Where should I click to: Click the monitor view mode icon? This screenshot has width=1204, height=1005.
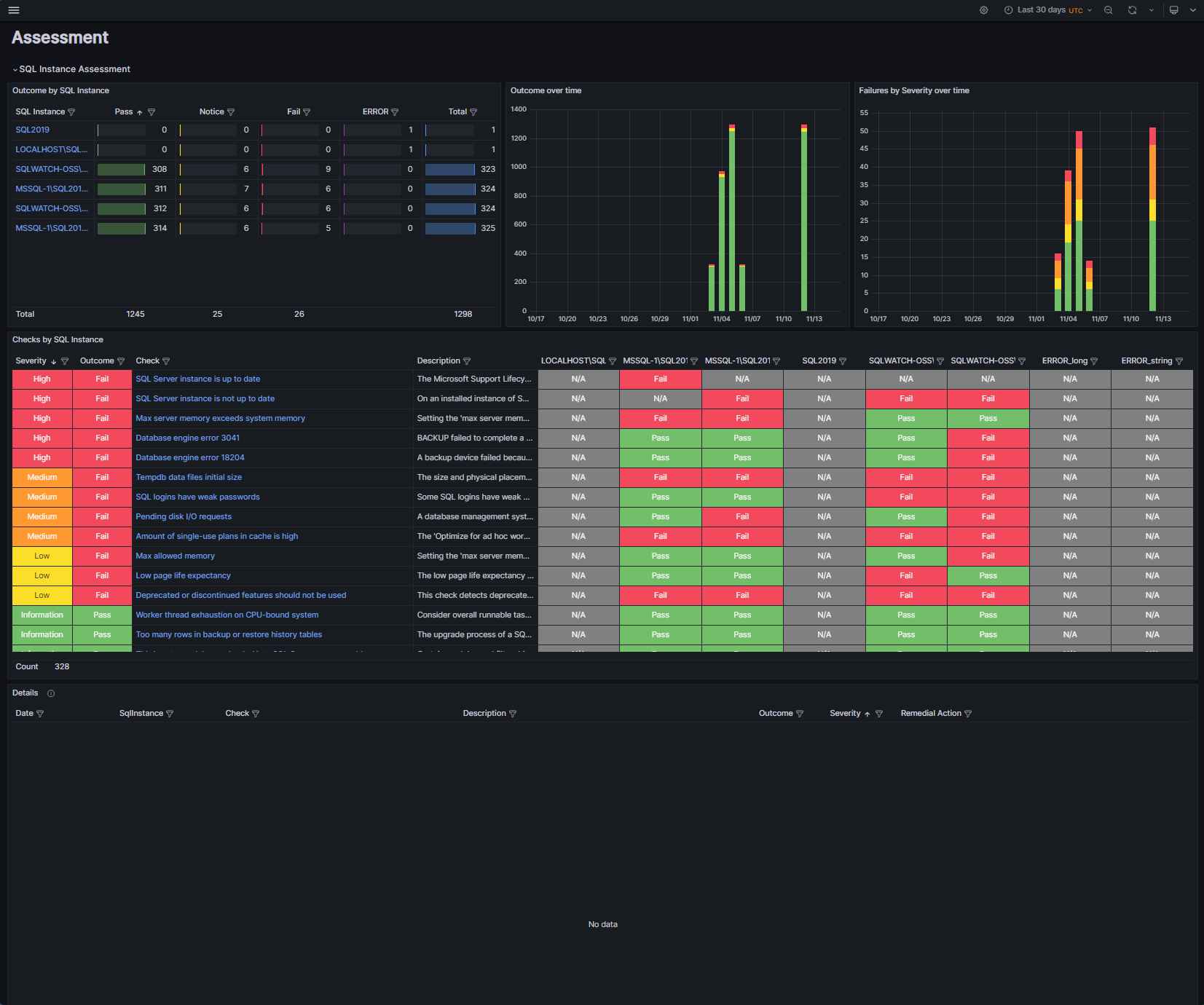click(x=1173, y=10)
